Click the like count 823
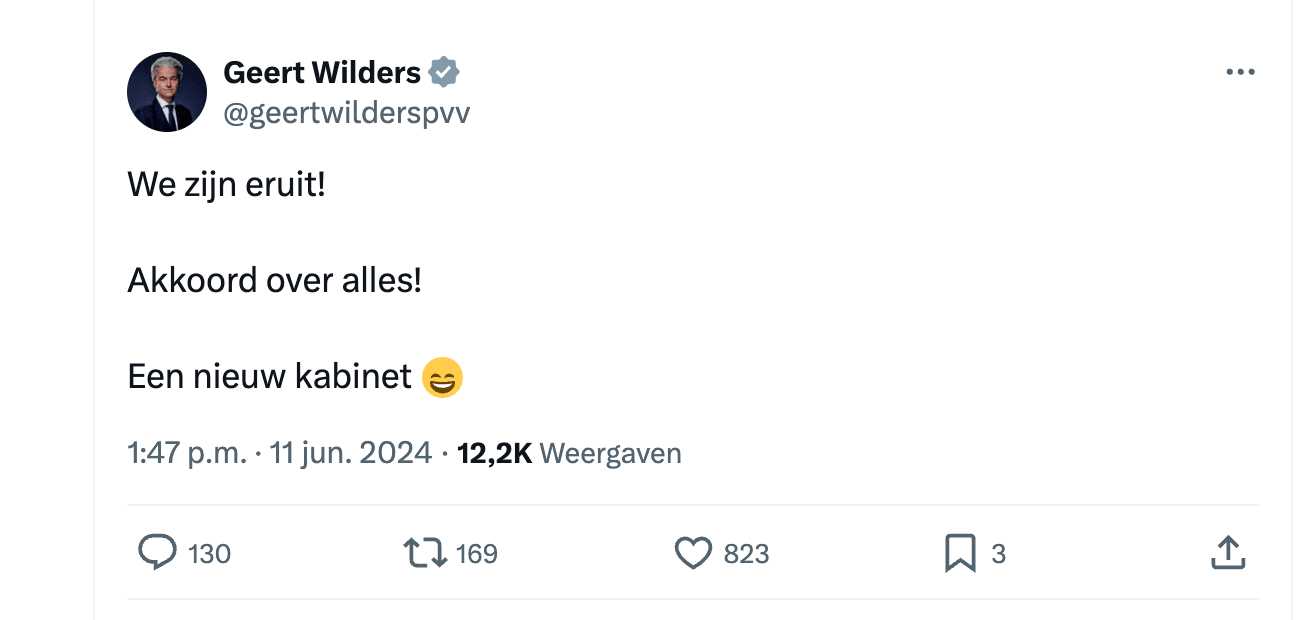1304x620 pixels. (746, 554)
